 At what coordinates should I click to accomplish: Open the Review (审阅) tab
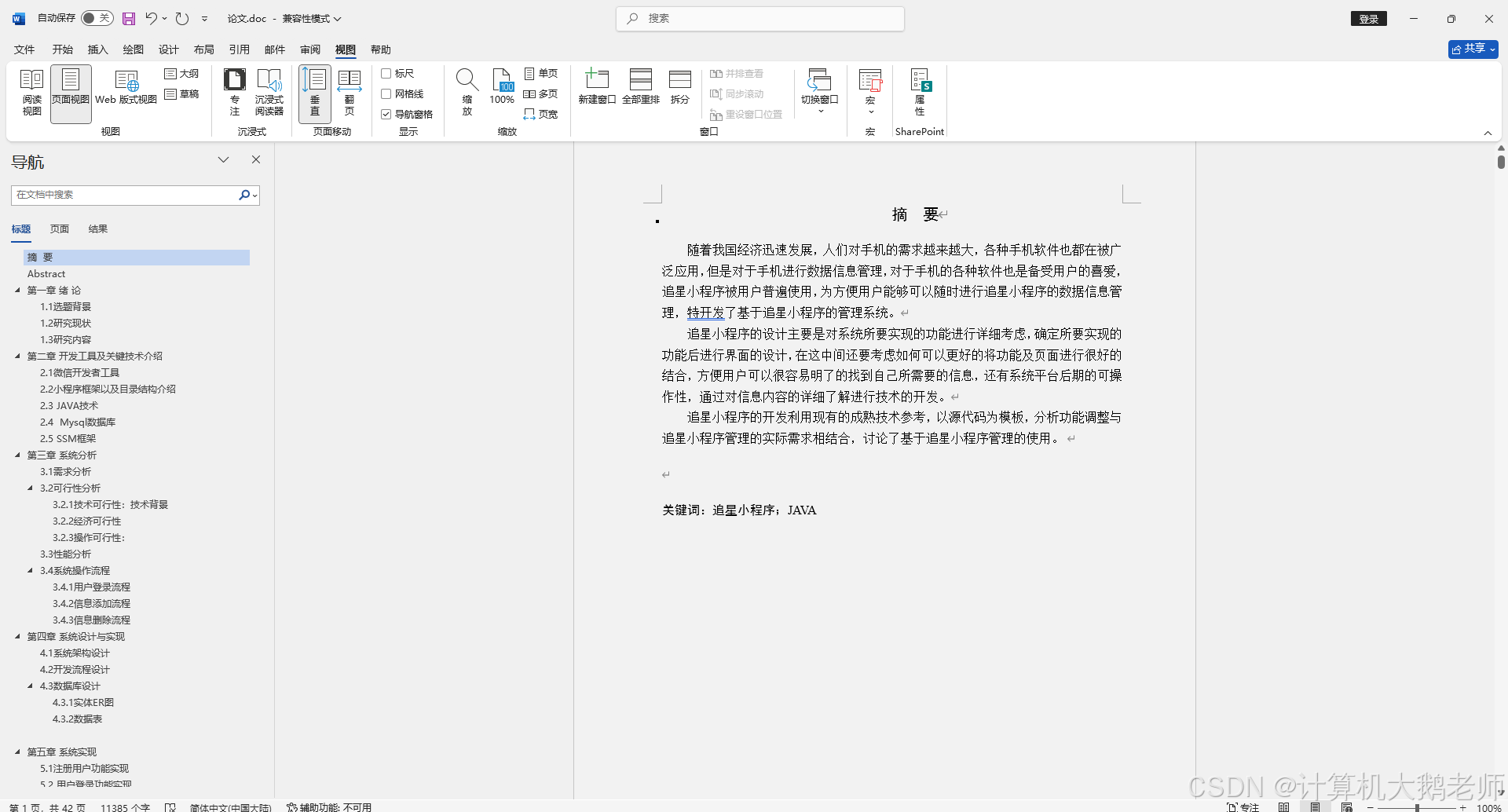[x=310, y=49]
